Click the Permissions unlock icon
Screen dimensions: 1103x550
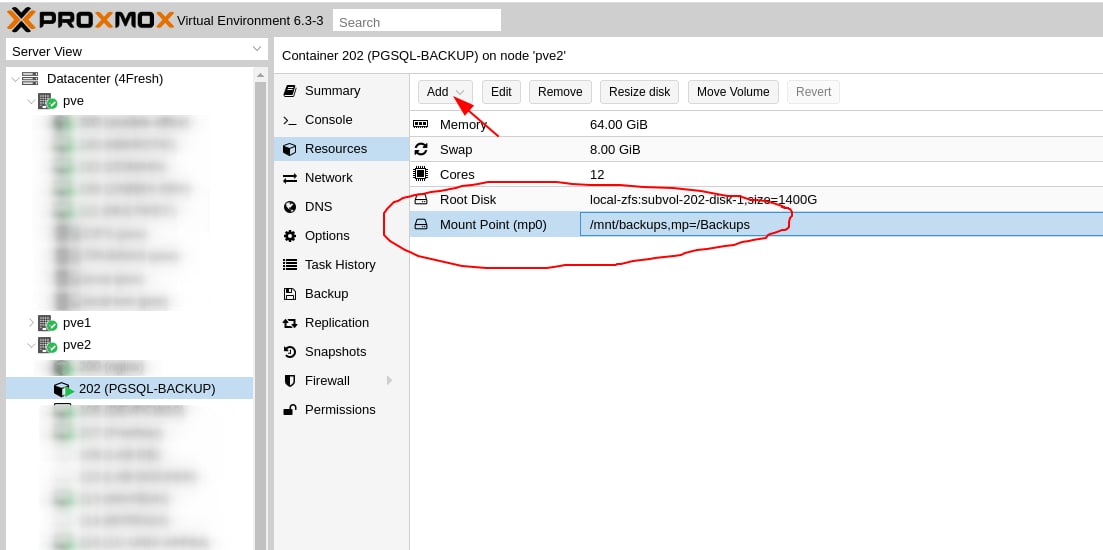pyautogui.click(x=289, y=409)
